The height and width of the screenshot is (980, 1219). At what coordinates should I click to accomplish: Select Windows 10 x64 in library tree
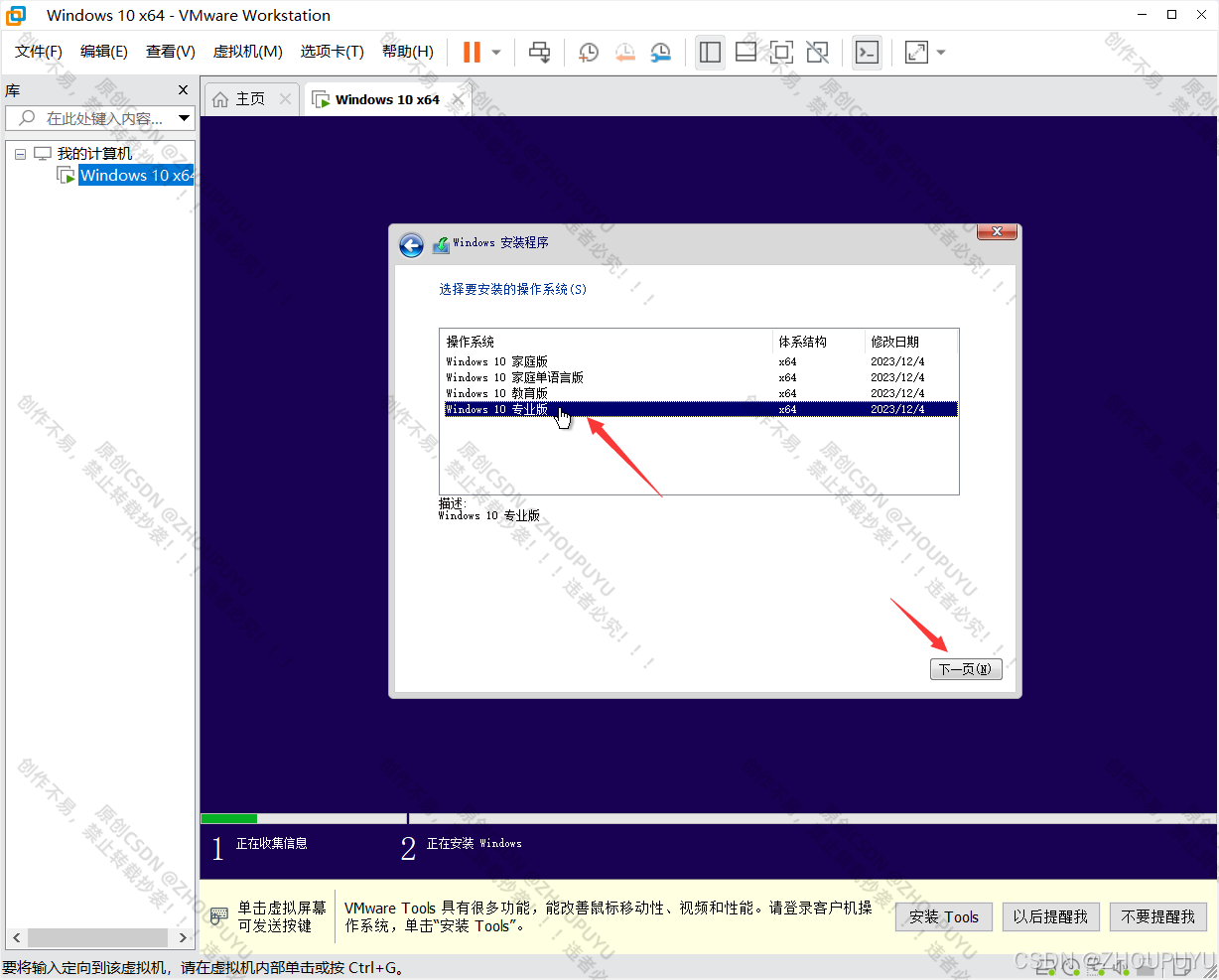137,176
